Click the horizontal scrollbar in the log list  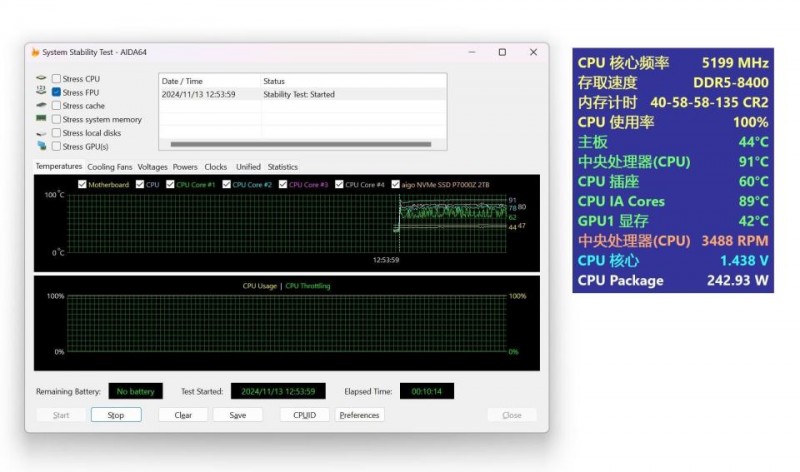(300, 144)
